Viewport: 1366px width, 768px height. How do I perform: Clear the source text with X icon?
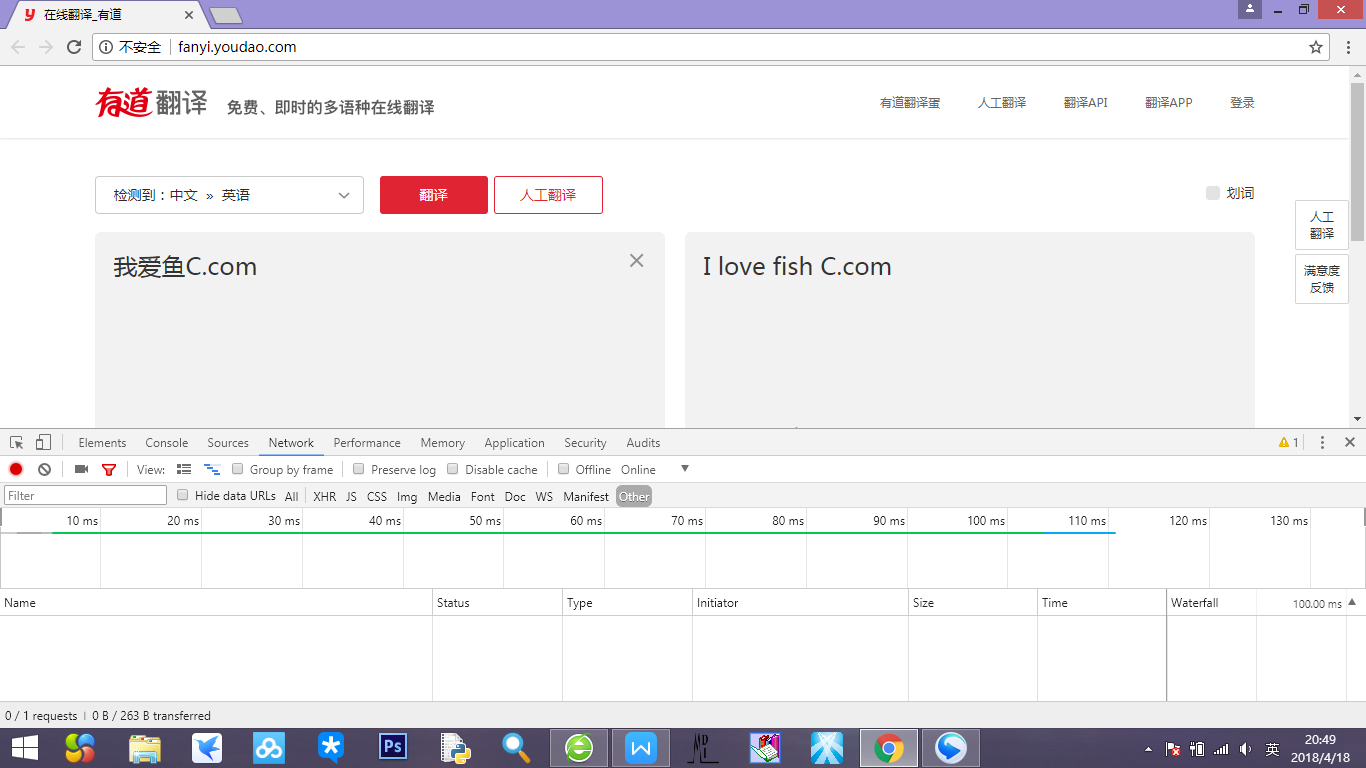[x=636, y=260]
